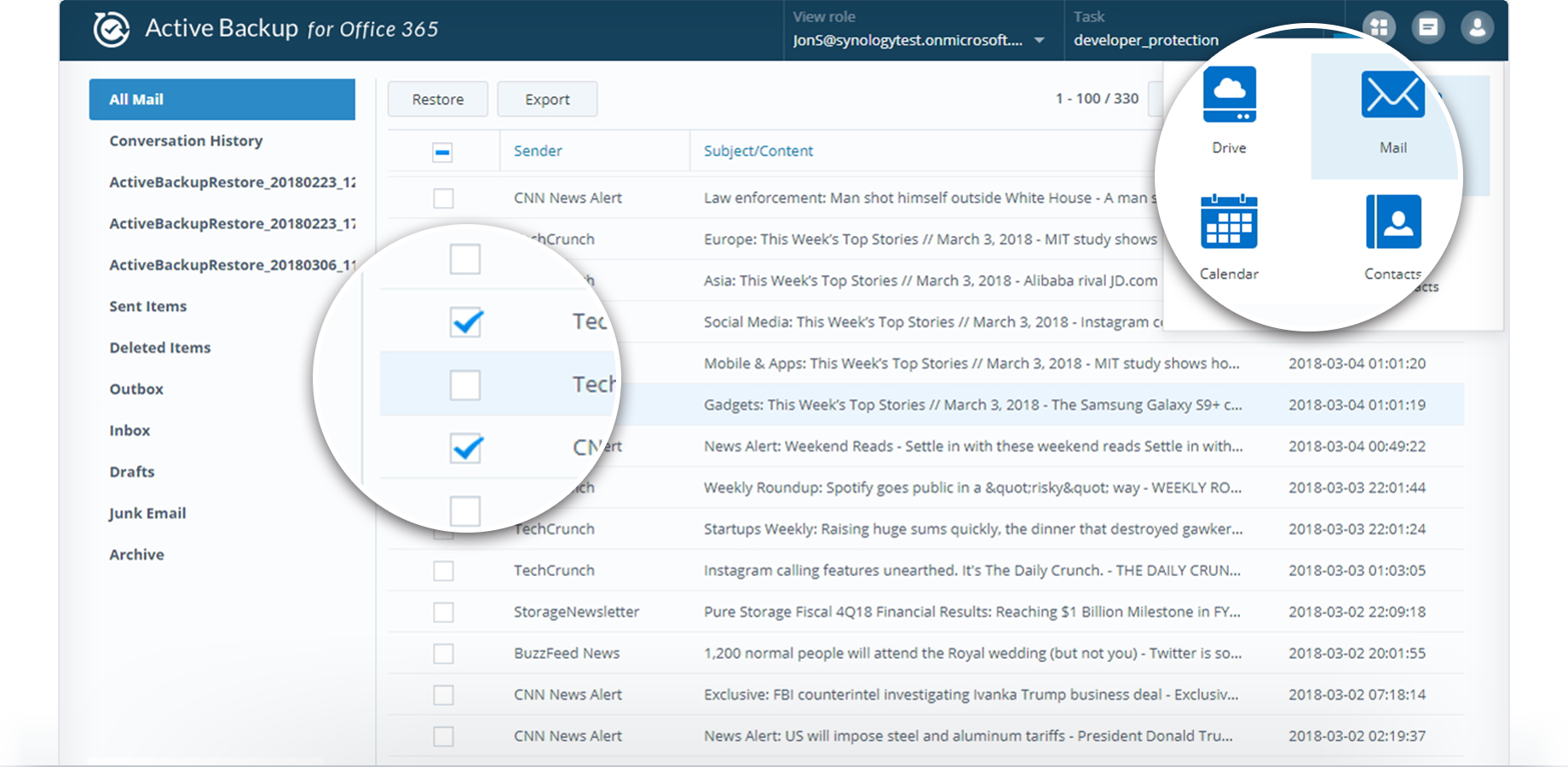Image resolution: width=1568 pixels, height=767 pixels.
Task: Open the Conversation History folder
Action: (186, 141)
